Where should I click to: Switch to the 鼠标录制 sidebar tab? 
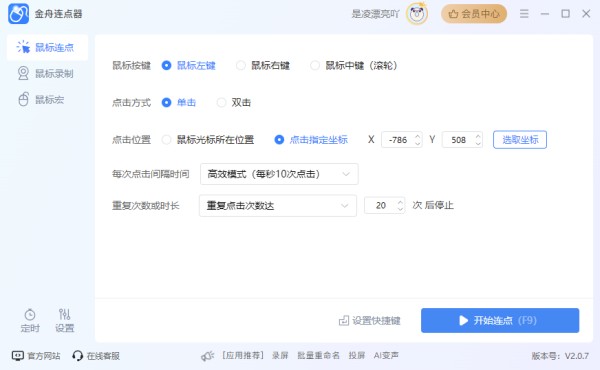pos(47,73)
